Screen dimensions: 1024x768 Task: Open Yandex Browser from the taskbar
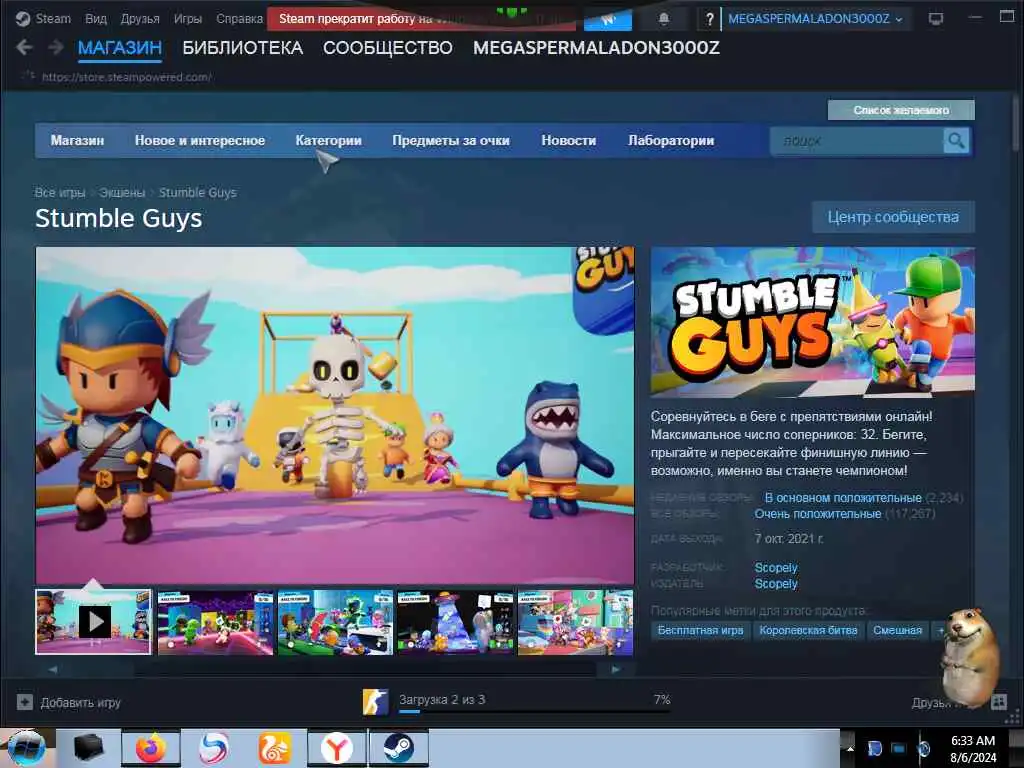click(x=336, y=748)
